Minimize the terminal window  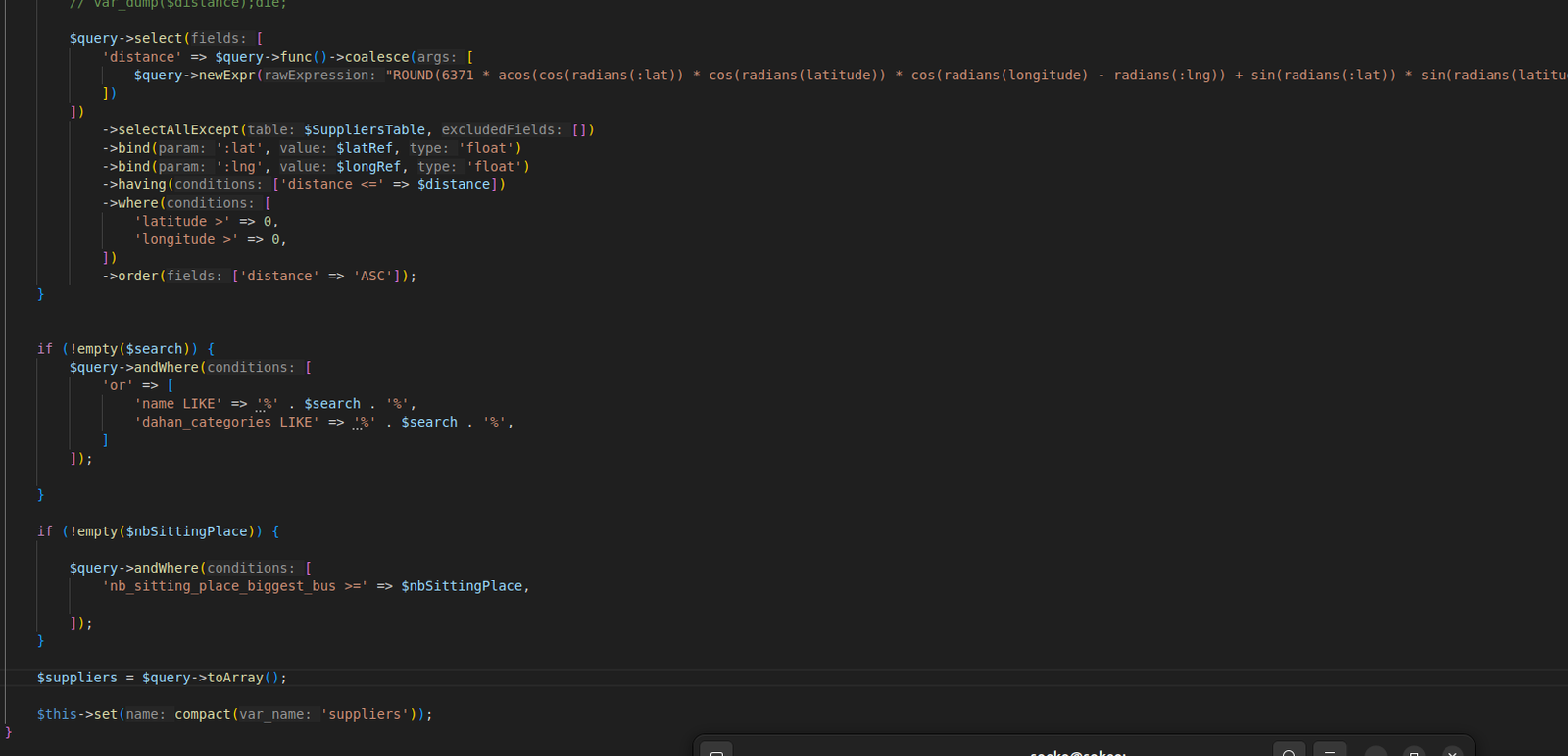(1376, 751)
